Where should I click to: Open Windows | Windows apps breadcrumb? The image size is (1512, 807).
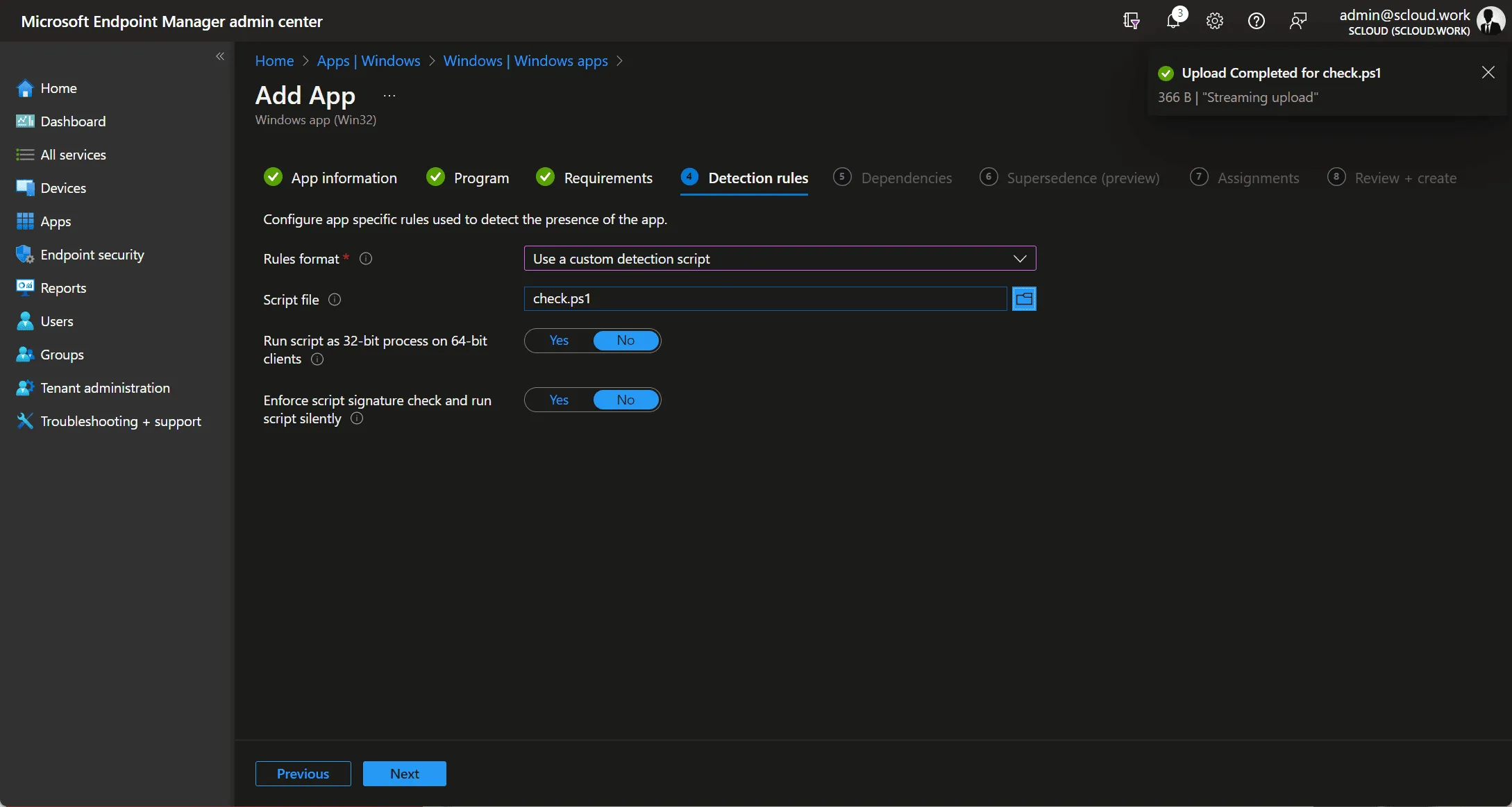coord(526,61)
